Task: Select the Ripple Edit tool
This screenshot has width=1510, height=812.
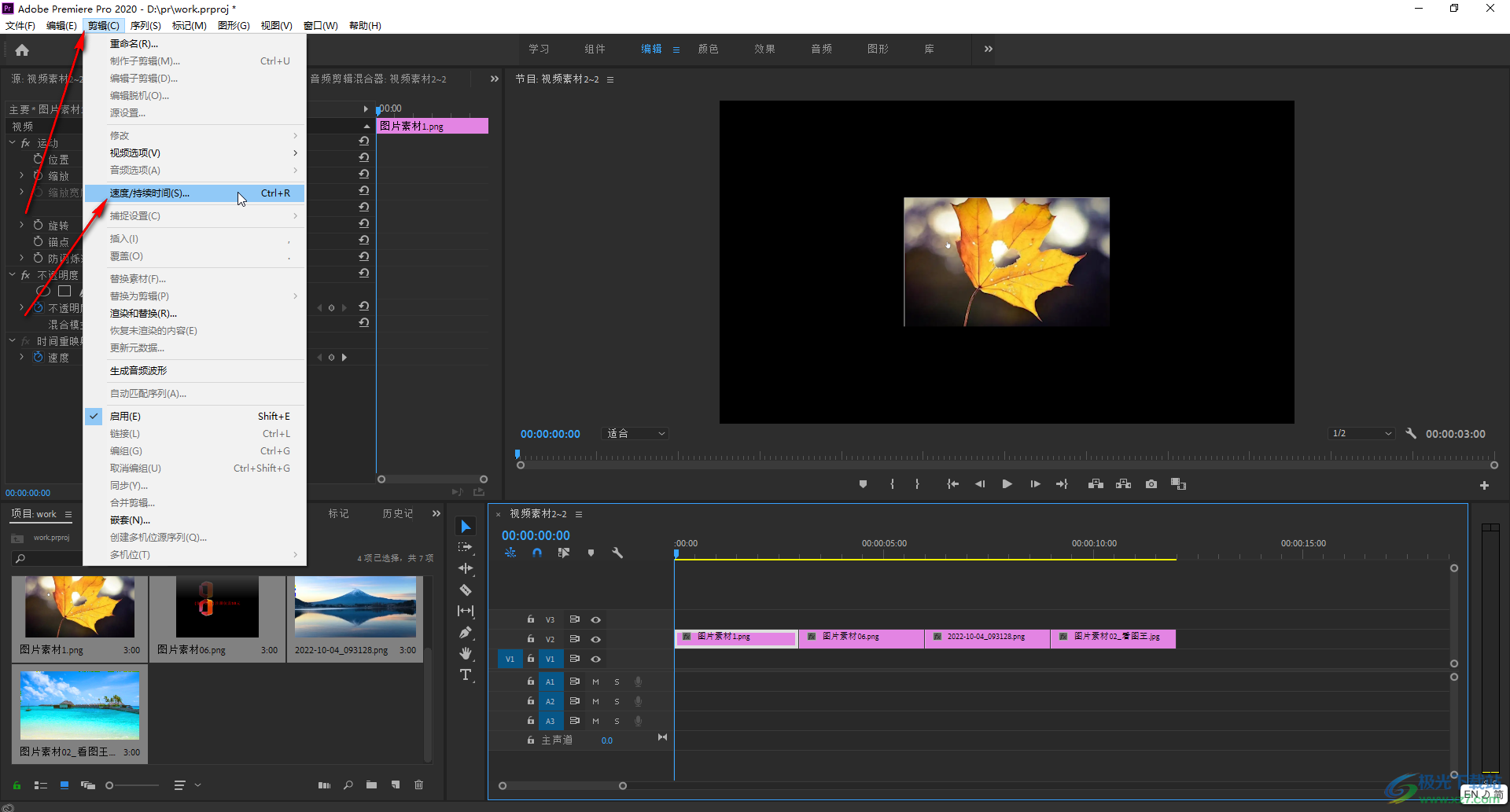Action: pos(466,568)
